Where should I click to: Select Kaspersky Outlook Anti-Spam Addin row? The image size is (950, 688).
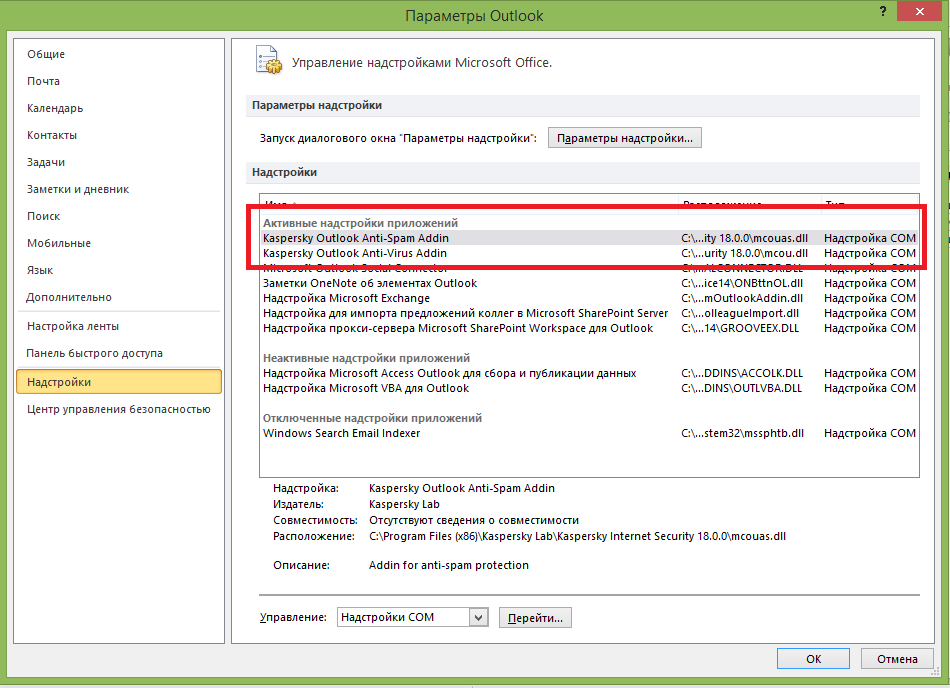tap(589, 238)
